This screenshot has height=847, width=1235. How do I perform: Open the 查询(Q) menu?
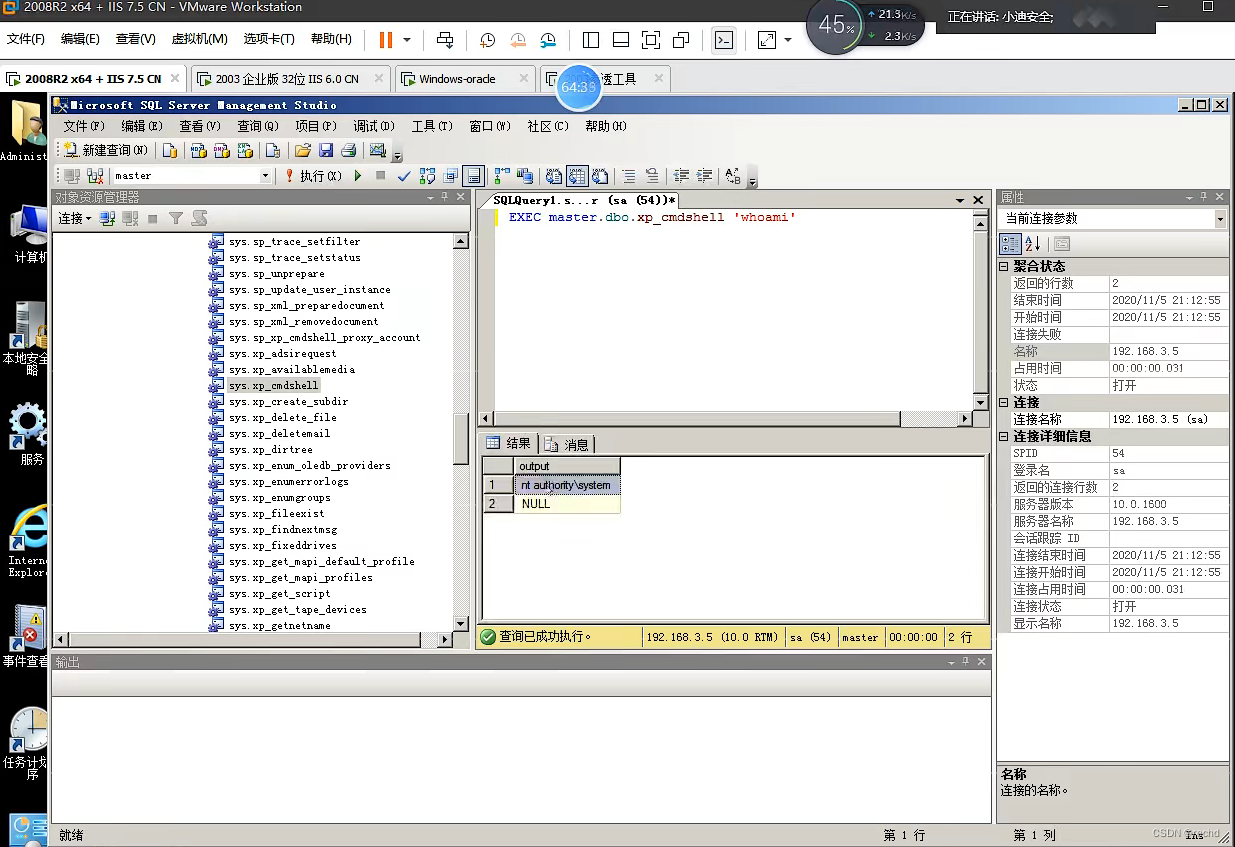click(257, 126)
